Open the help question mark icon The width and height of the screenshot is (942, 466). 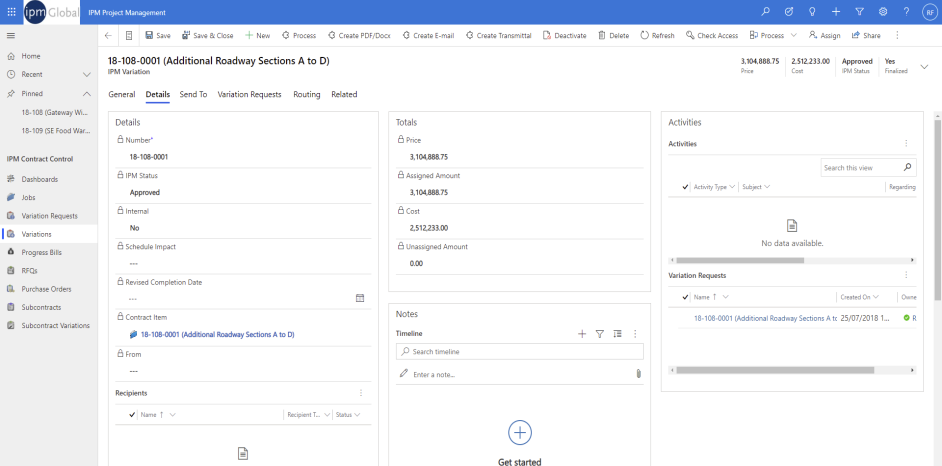(x=907, y=12)
